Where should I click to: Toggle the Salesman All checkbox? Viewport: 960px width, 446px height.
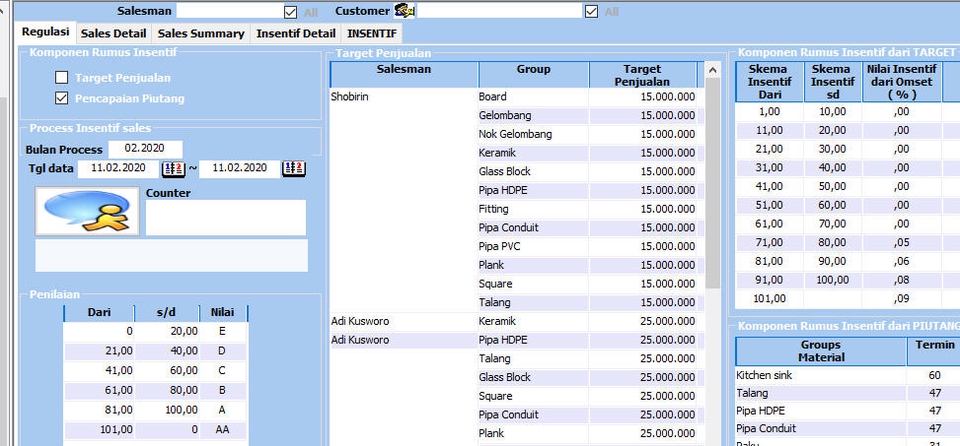pos(291,12)
